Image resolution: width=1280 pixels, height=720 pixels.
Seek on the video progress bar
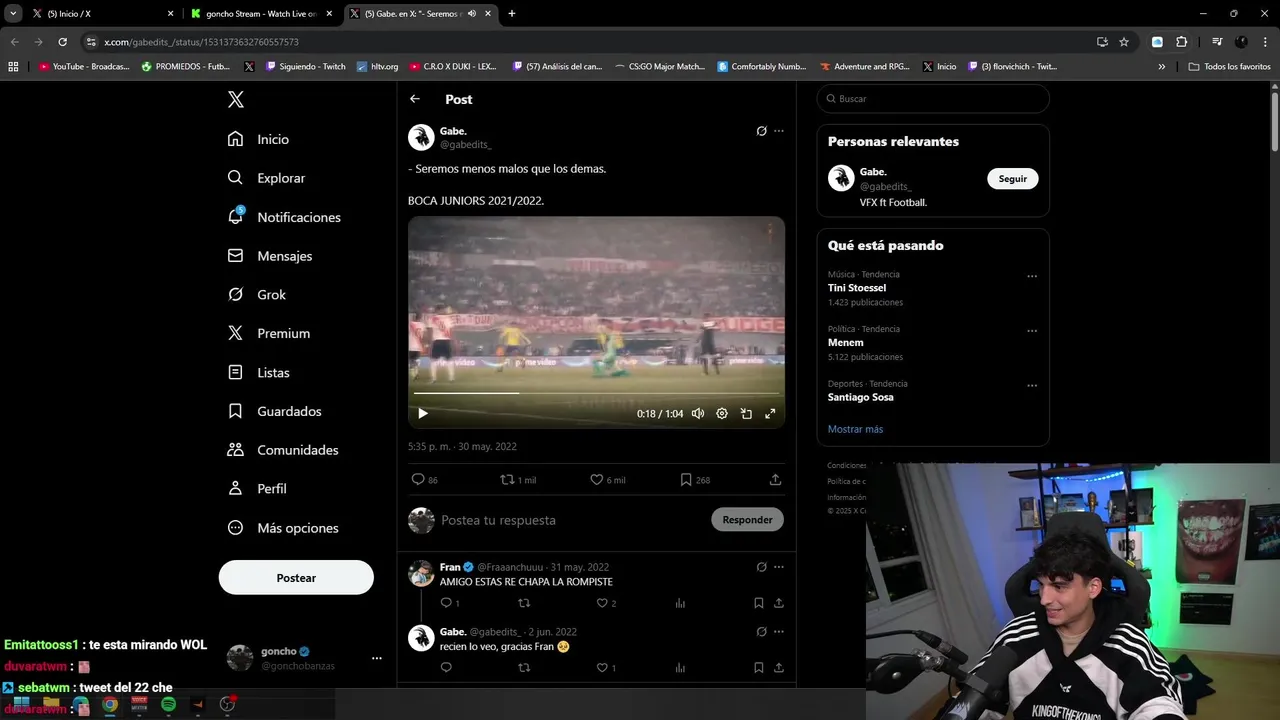pyautogui.click(x=596, y=393)
